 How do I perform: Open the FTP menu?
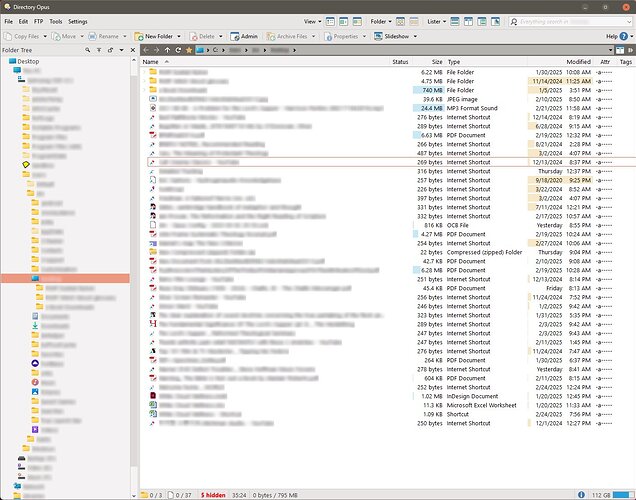coord(39,21)
